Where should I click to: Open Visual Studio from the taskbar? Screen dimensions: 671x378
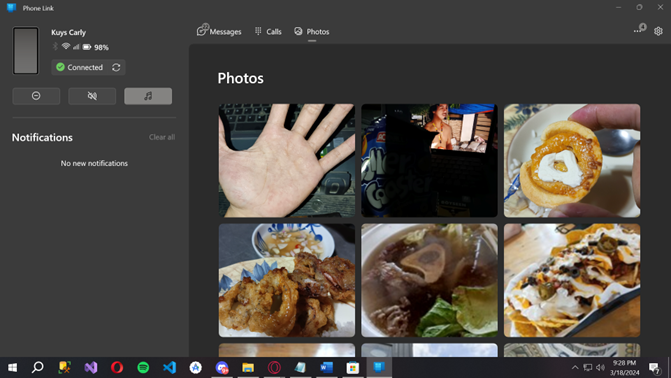[x=91, y=367]
